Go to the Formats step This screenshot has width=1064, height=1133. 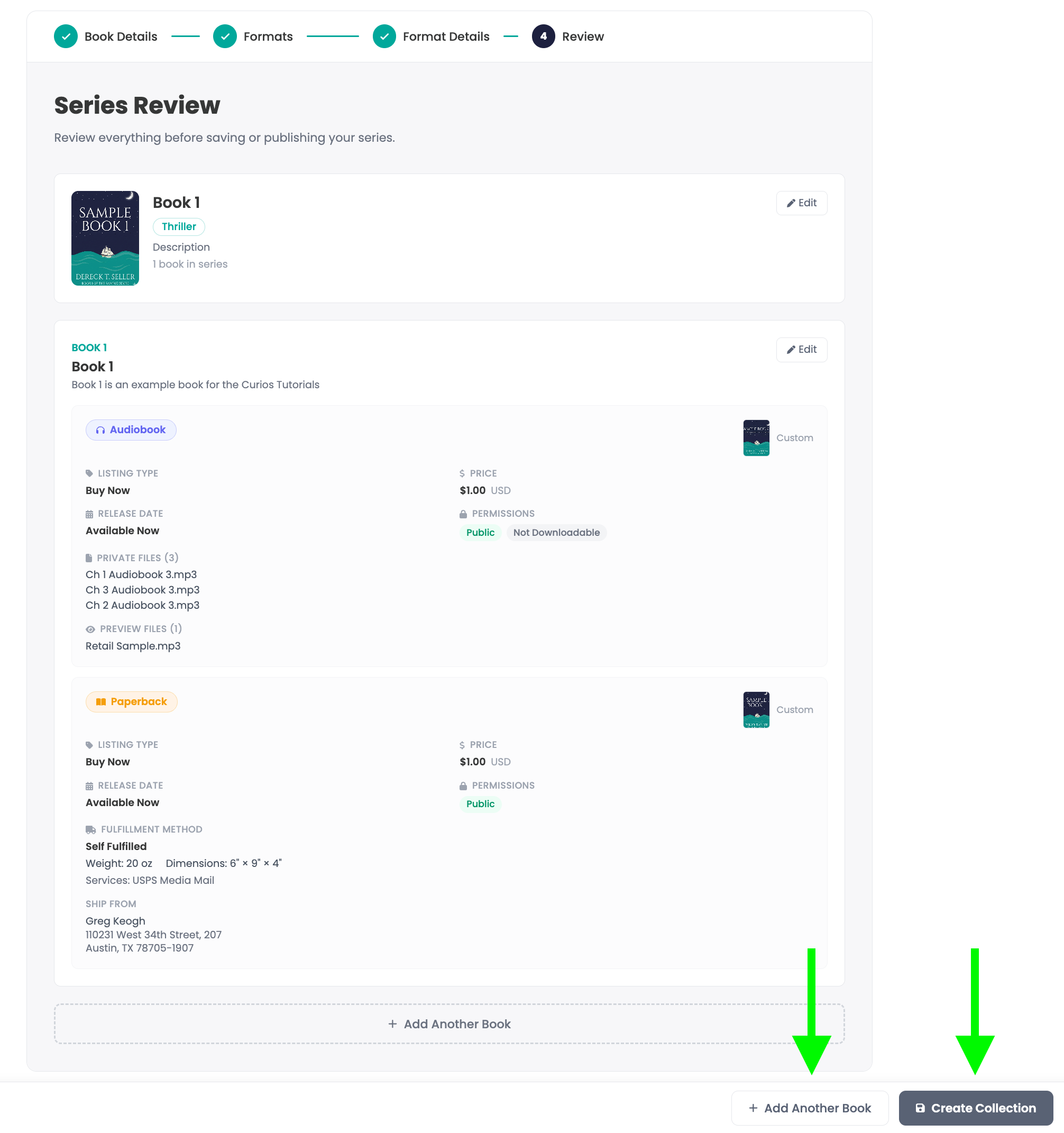click(x=252, y=36)
